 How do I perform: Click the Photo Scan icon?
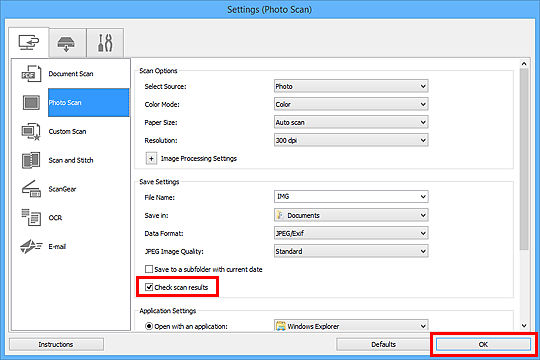[x=31, y=103]
